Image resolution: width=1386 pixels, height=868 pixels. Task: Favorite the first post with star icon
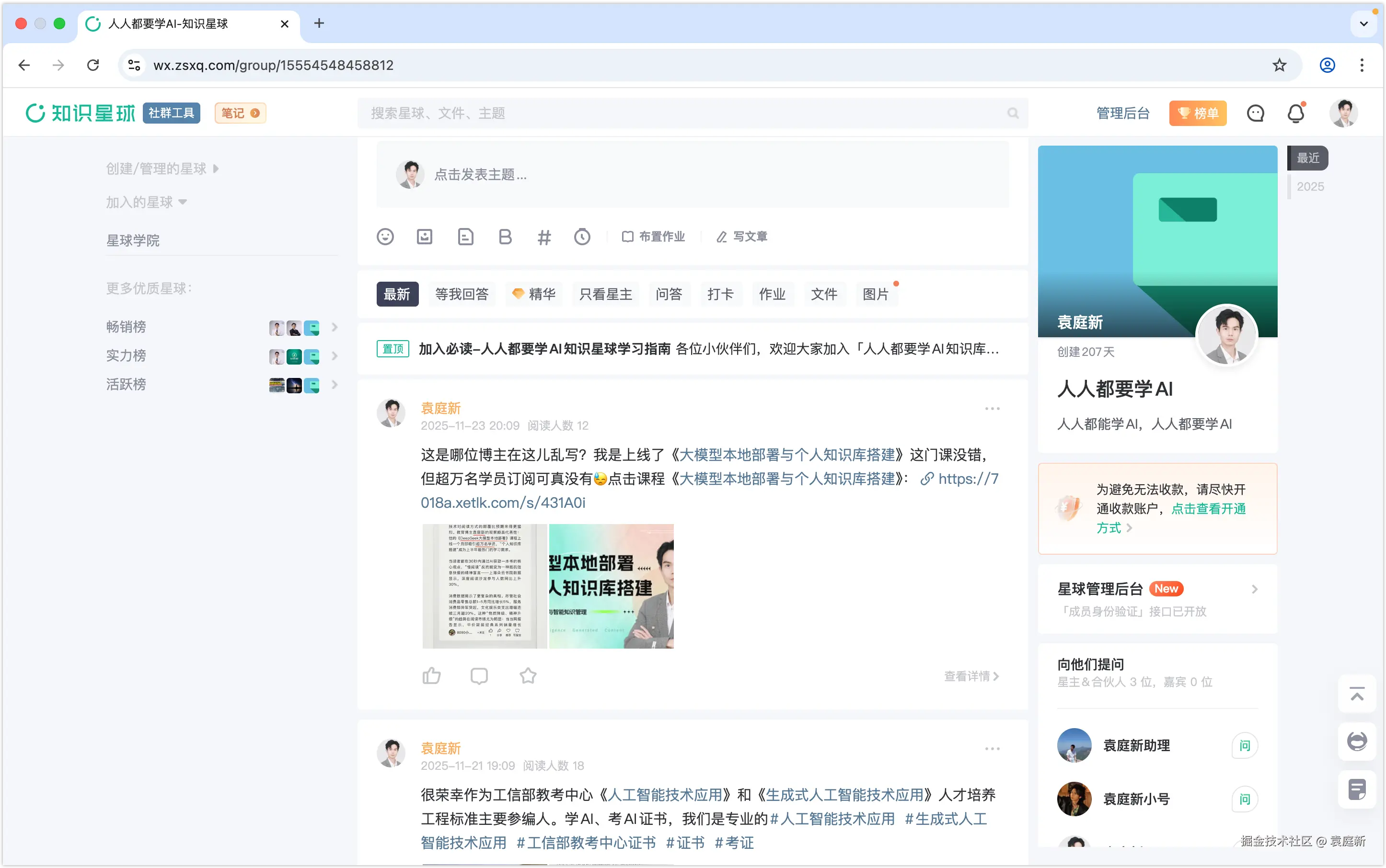click(528, 676)
